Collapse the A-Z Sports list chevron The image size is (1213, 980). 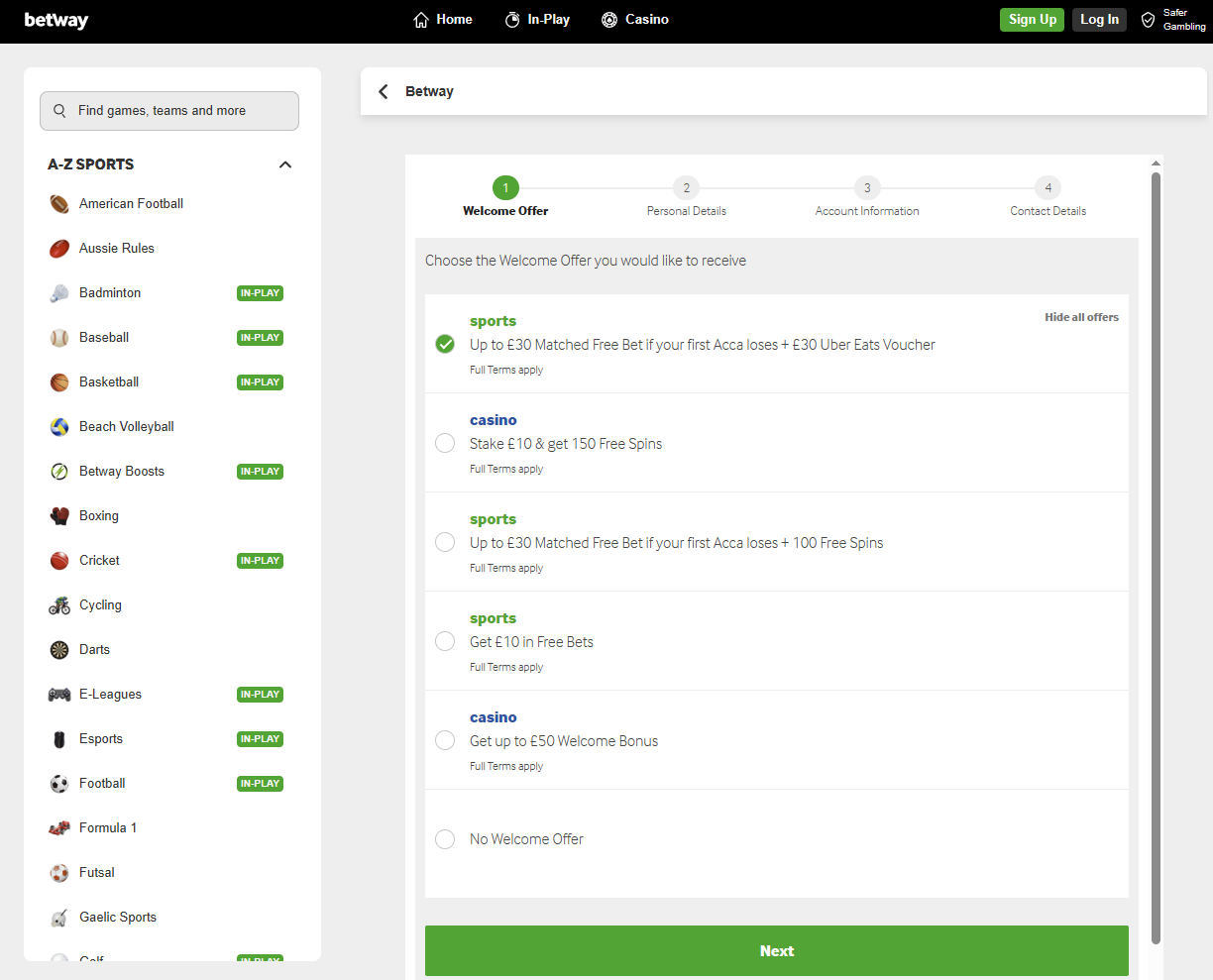tap(285, 164)
